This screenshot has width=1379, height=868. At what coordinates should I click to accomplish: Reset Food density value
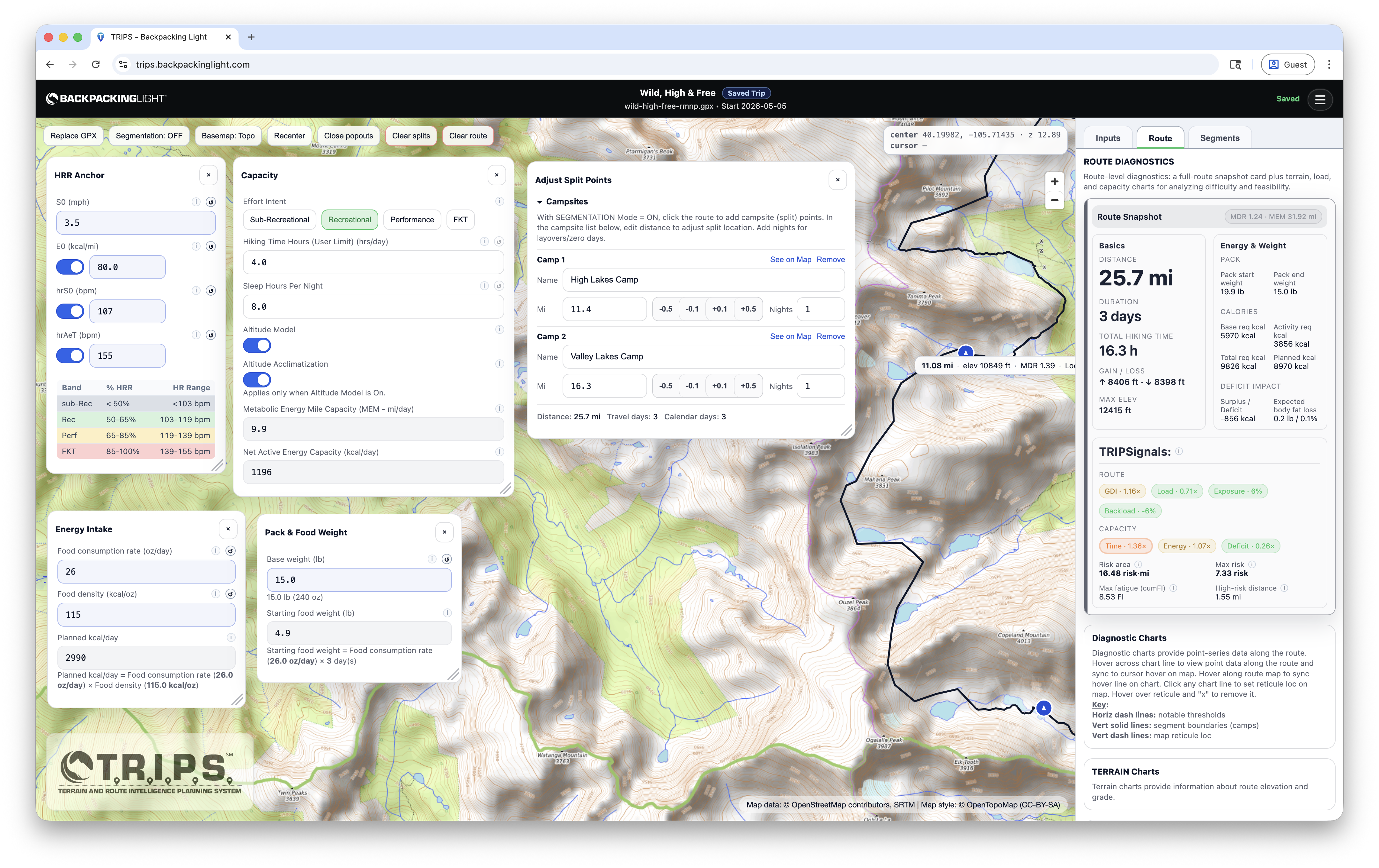point(230,594)
